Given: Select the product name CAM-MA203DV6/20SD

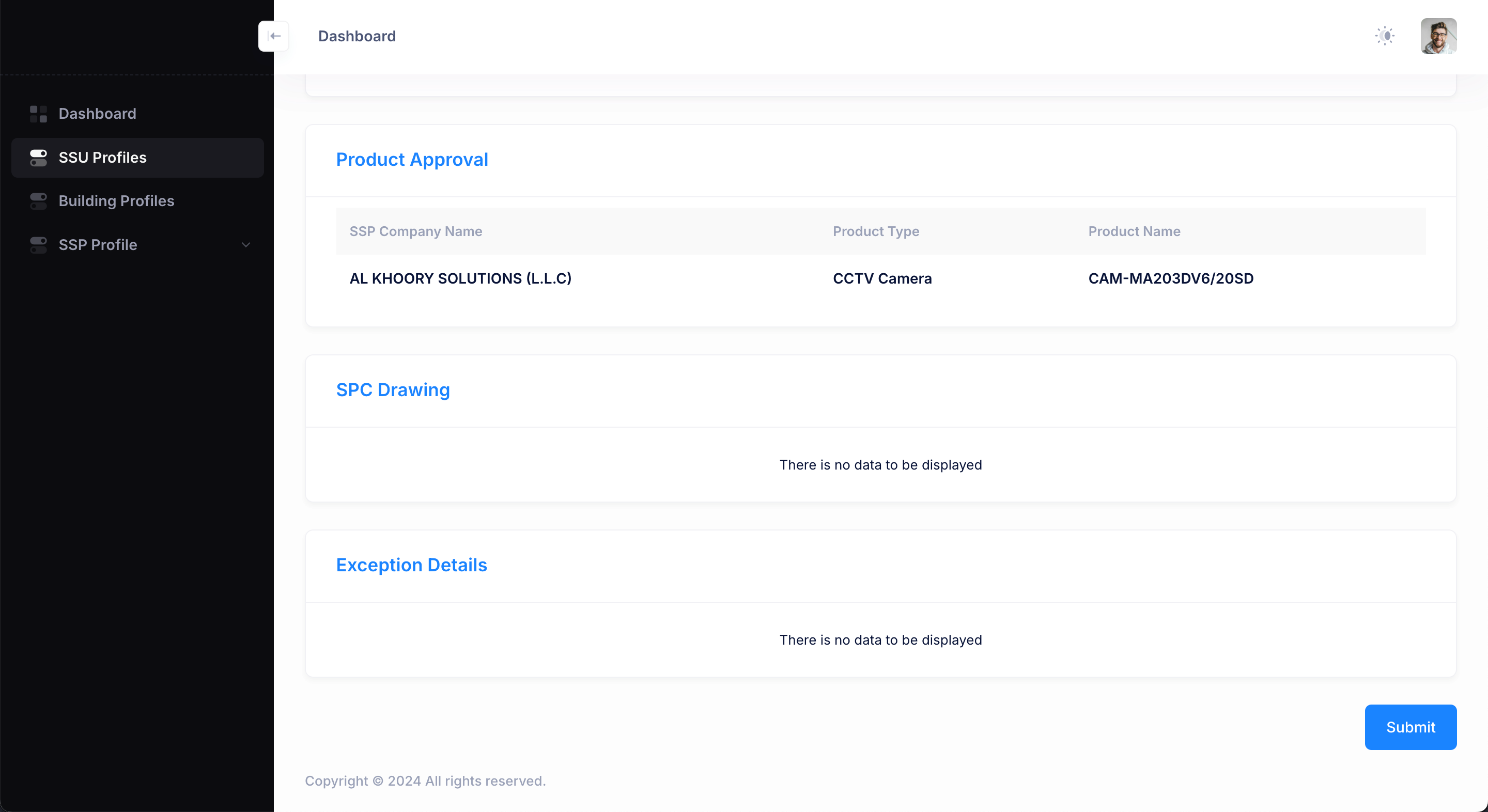Looking at the screenshot, I should 1170,278.
